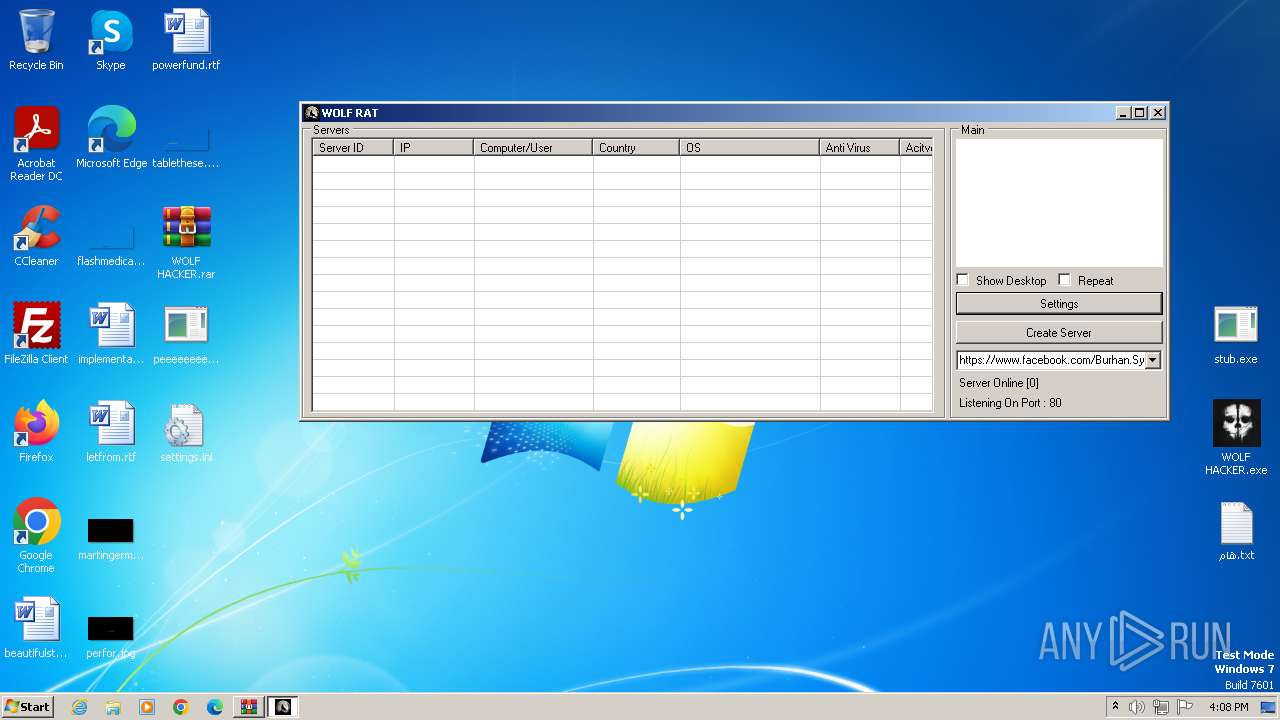Screen dimensions: 1280x720
Task: Open the FileZilla Client shortcut
Action: click(36, 334)
